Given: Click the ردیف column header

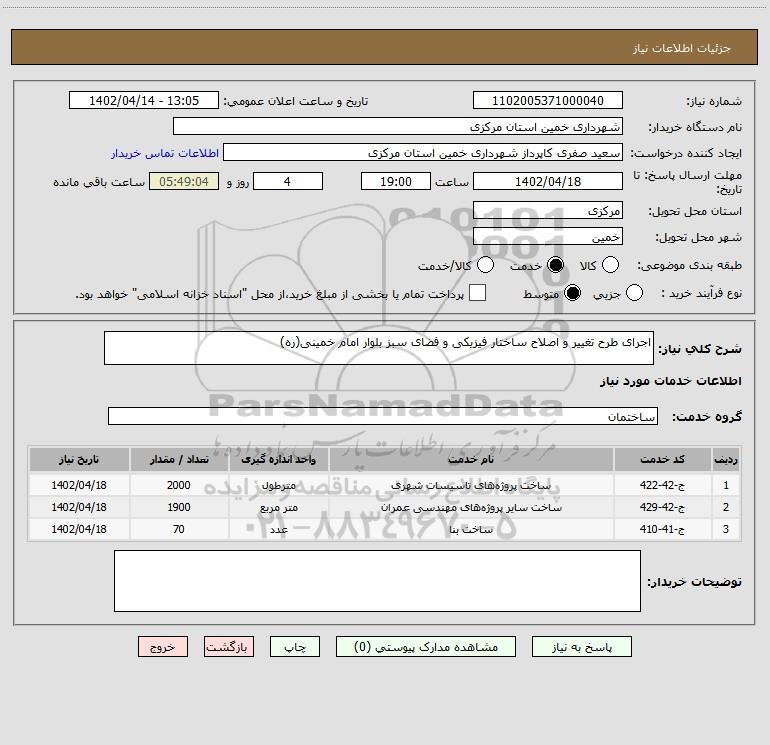Looking at the screenshot, I should [726, 460].
